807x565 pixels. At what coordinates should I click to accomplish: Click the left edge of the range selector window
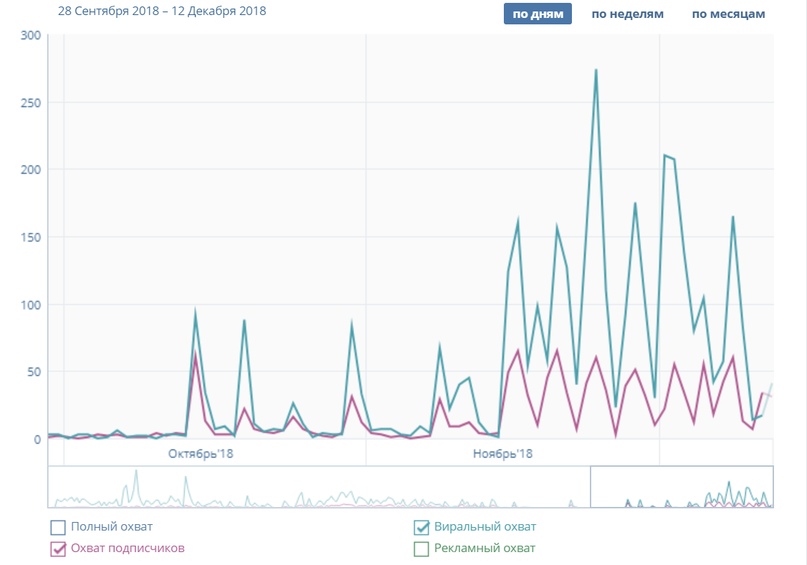(591, 487)
